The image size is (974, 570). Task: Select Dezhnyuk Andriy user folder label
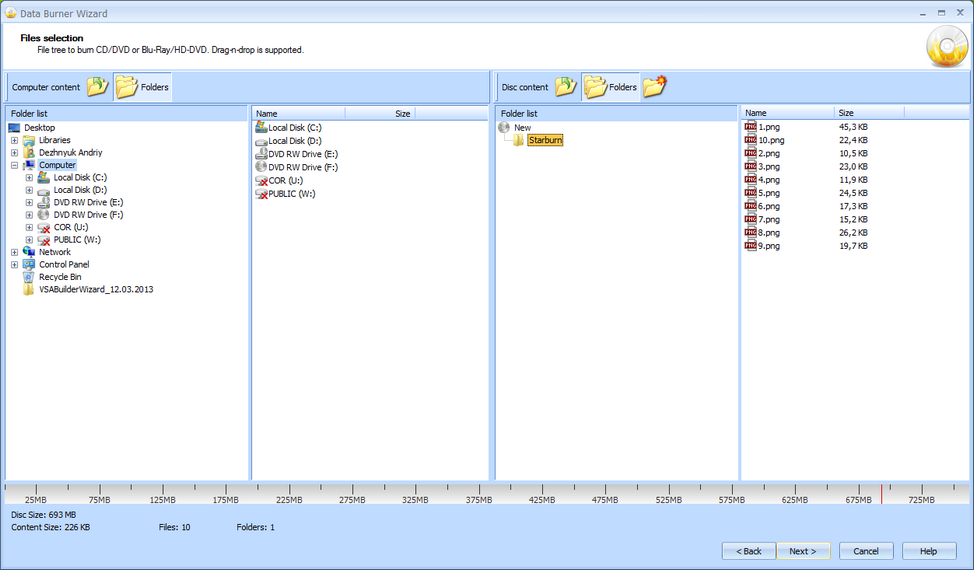70,153
